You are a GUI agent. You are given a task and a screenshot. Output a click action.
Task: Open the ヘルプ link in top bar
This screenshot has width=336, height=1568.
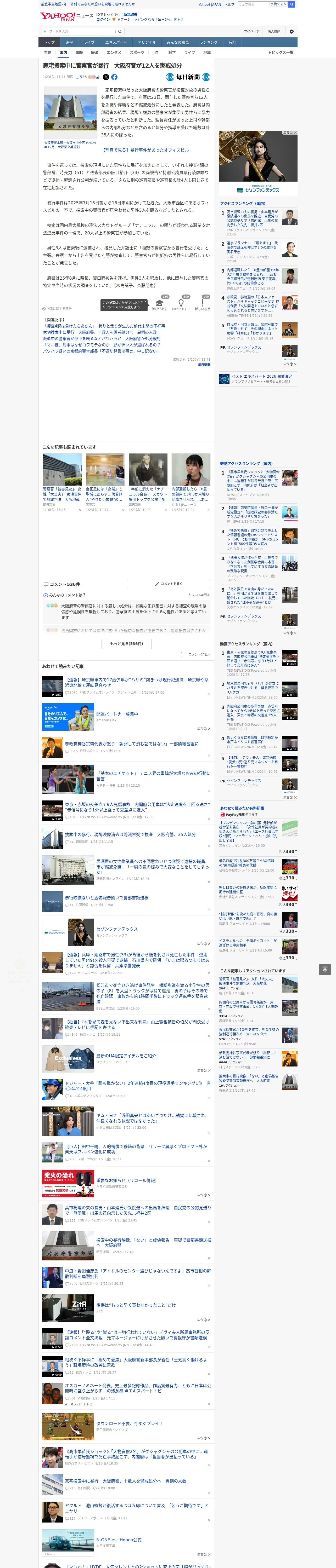point(229,4)
